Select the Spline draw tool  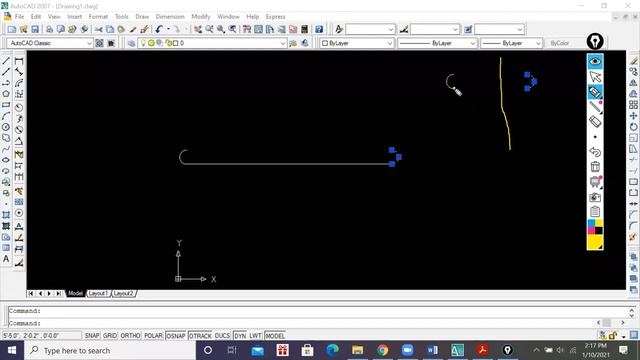(6, 149)
